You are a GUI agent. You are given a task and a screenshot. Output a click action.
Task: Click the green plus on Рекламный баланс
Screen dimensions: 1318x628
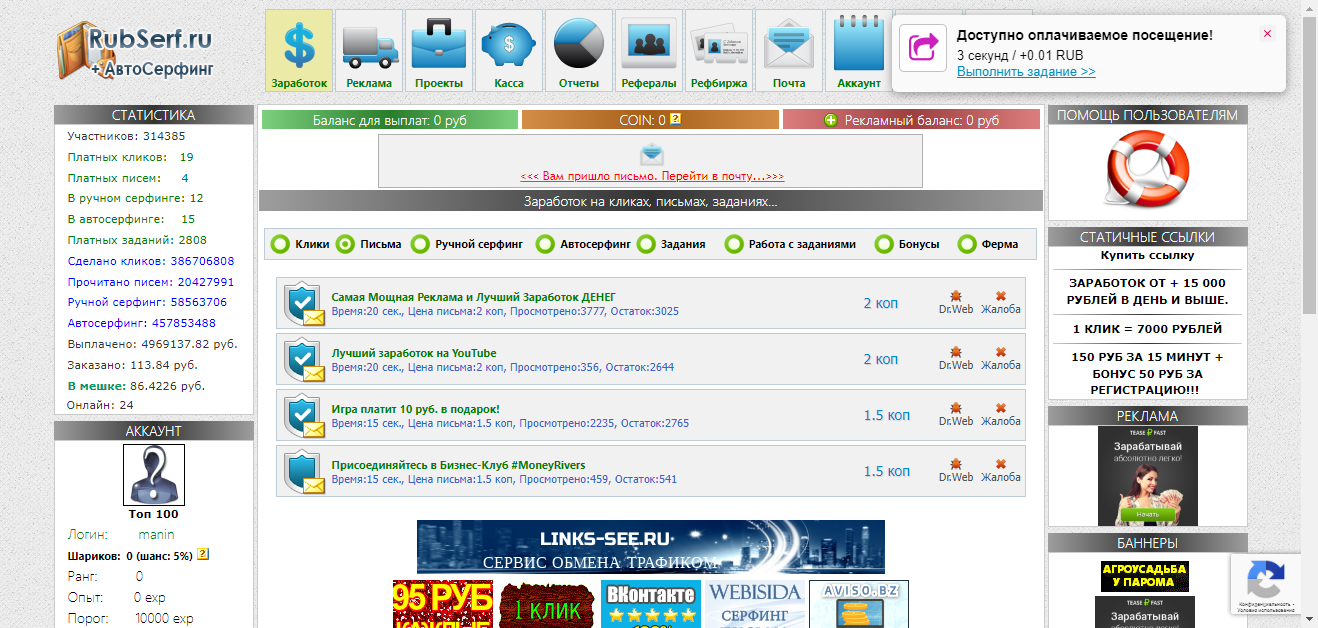(830, 120)
